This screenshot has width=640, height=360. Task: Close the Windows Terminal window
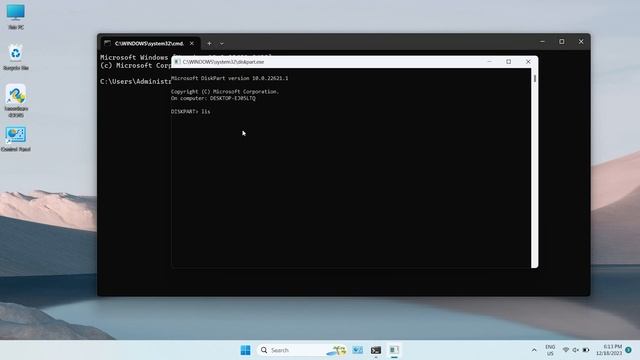pos(581,42)
